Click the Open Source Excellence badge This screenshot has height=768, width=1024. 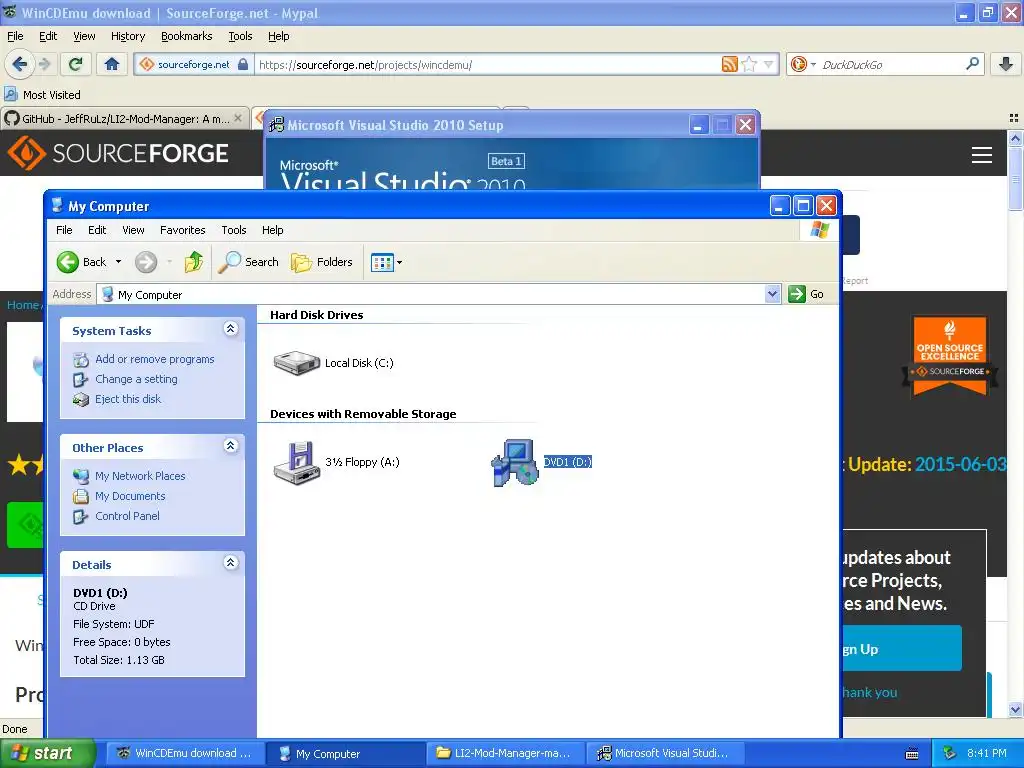pos(950,356)
